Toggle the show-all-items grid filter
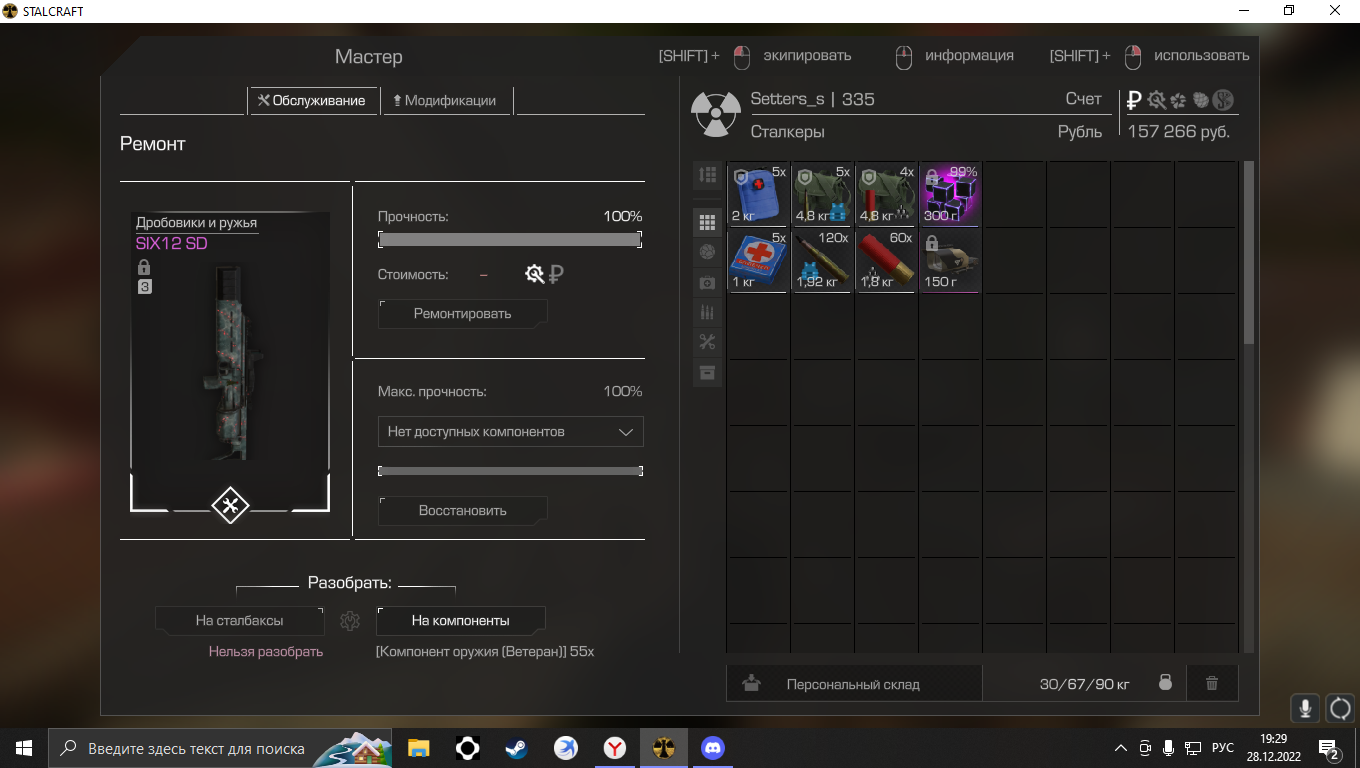The image size is (1360, 768). (x=708, y=223)
